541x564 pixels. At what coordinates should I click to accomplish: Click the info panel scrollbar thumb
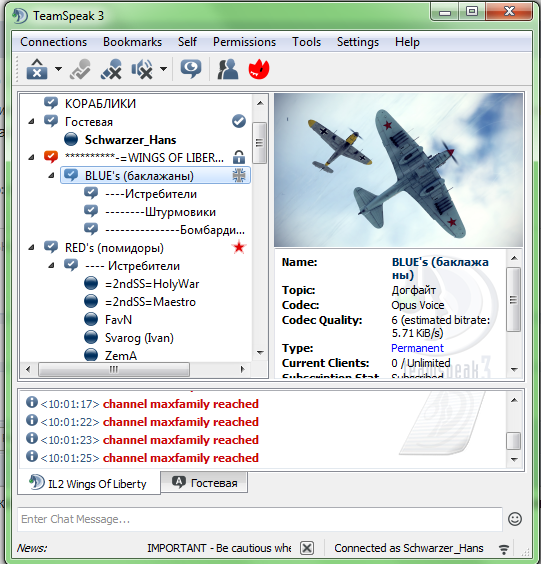click(514, 299)
